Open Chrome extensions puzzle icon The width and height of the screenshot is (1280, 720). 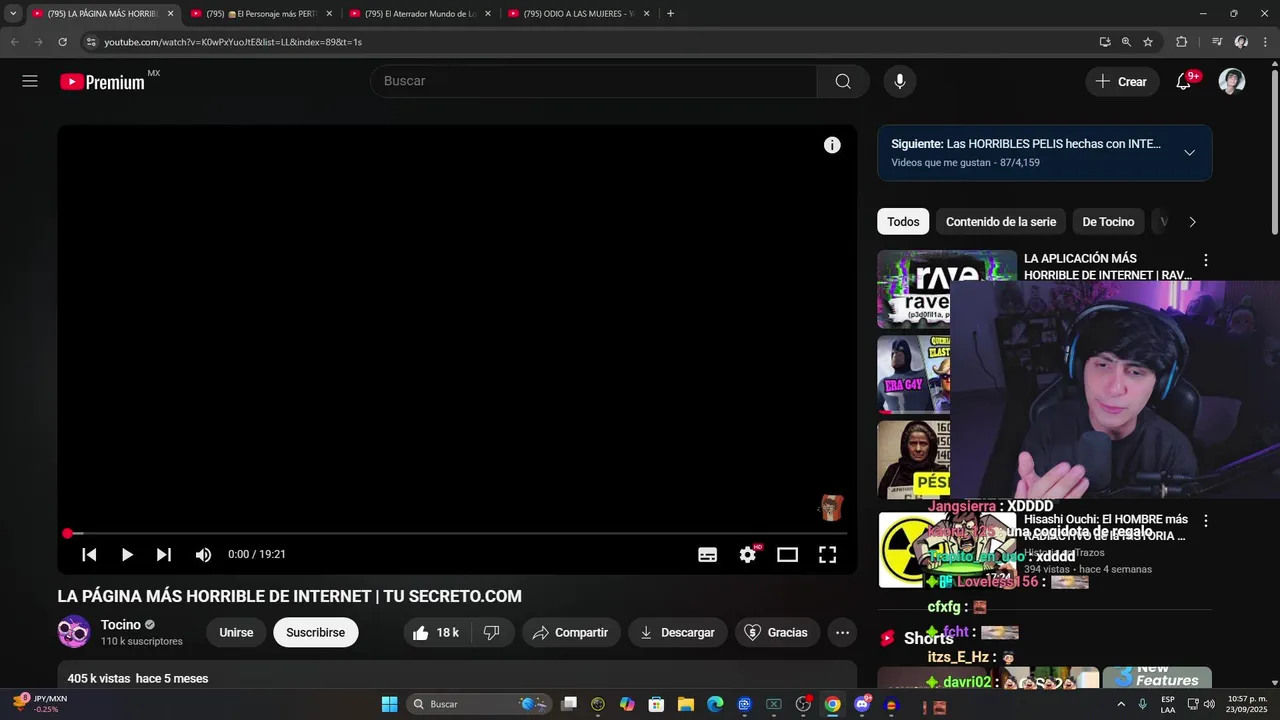[x=1181, y=42]
